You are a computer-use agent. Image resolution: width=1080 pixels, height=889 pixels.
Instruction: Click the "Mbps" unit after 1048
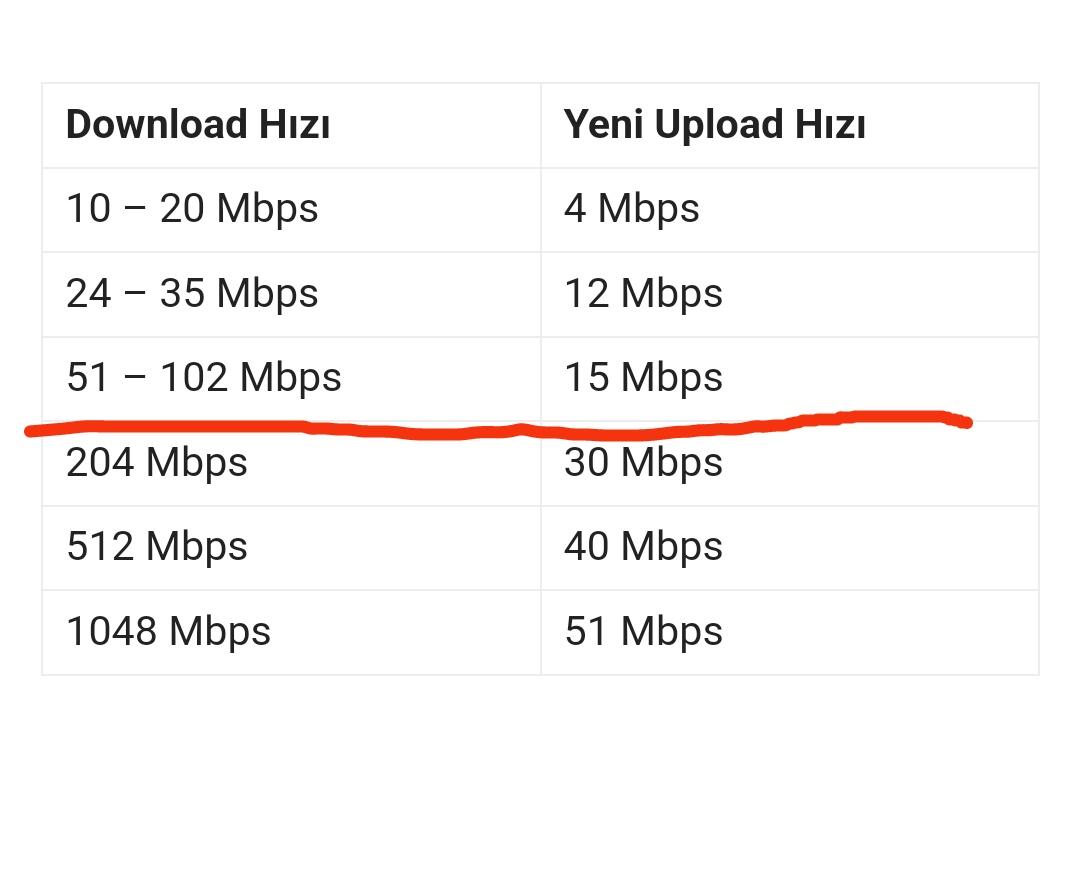pyautogui.click(x=220, y=632)
